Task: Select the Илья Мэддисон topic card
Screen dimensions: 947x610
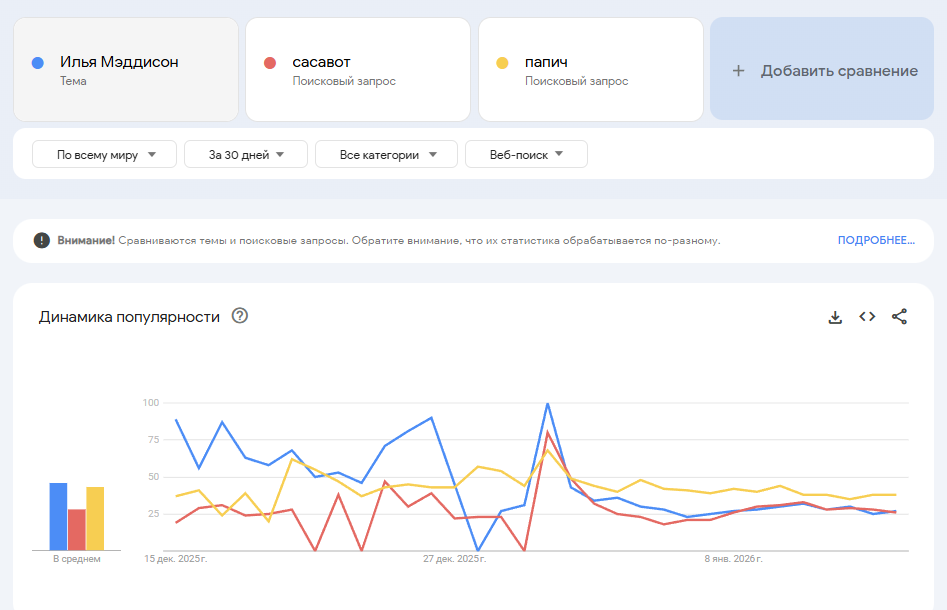Action: 126,70
